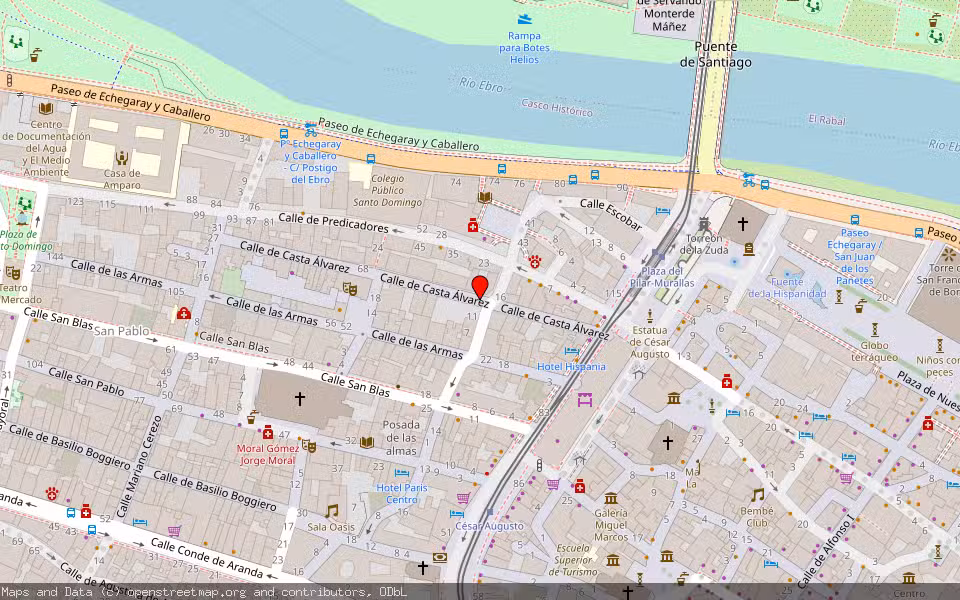The width and height of the screenshot is (960, 600).
Task: Click the Casco Histórico district label
Action: pyautogui.click(x=557, y=107)
